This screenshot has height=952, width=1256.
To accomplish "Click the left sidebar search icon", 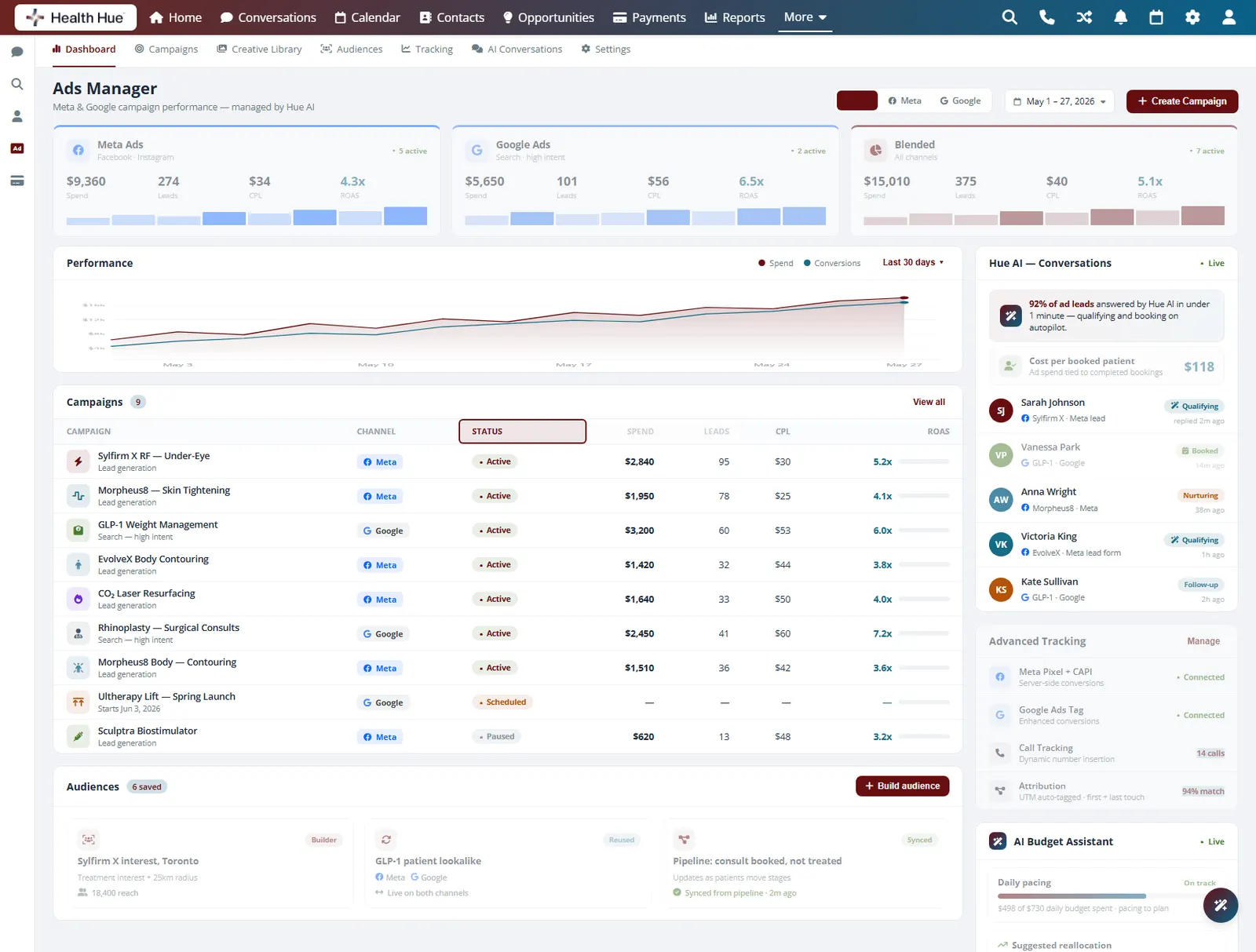I will [x=17, y=84].
